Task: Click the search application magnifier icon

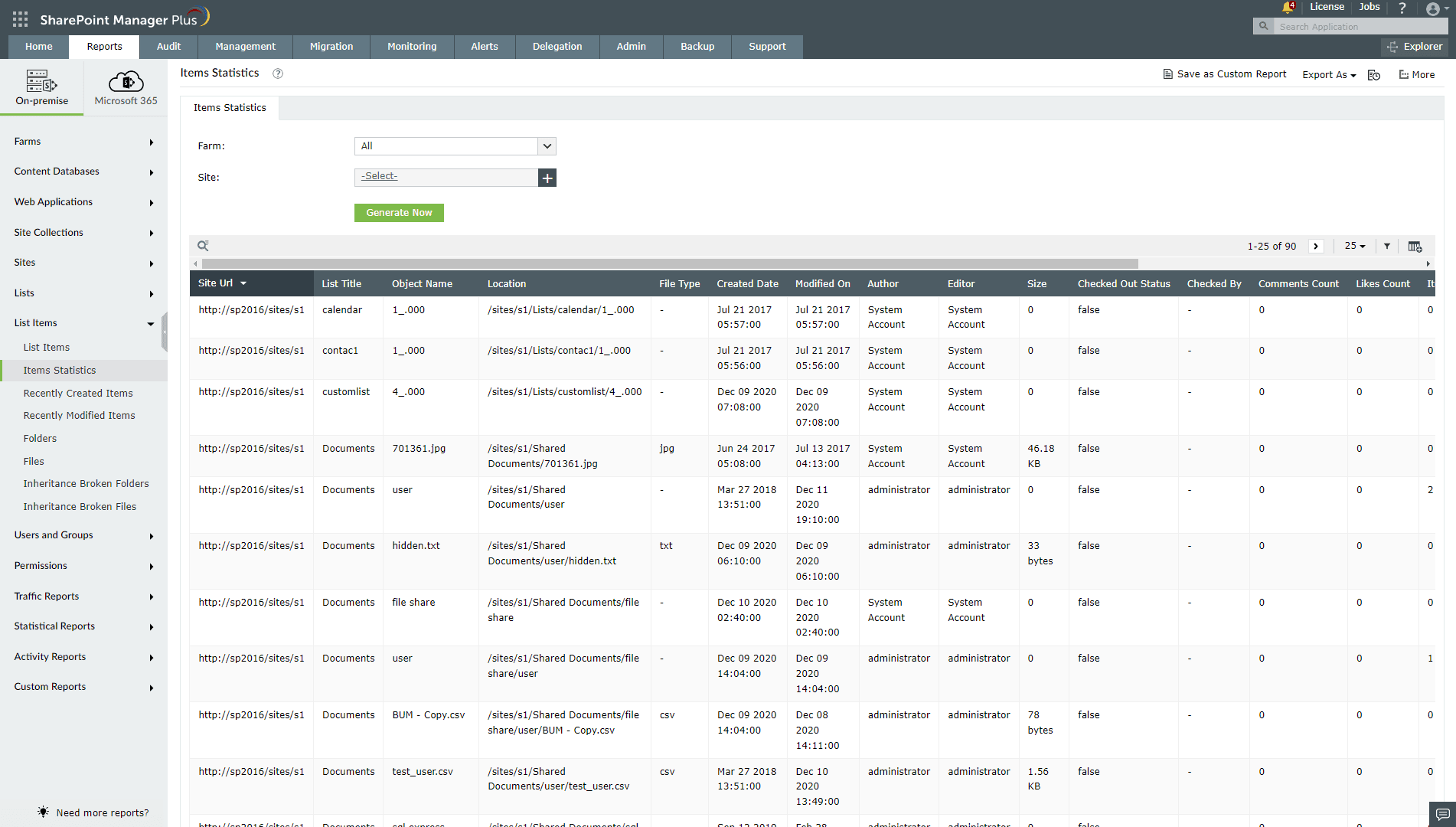Action: tap(1264, 26)
